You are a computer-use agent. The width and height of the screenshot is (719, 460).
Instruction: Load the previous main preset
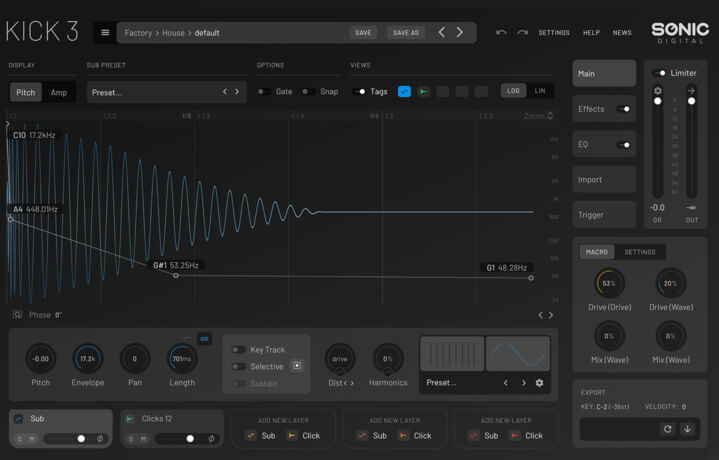pyautogui.click(x=442, y=32)
